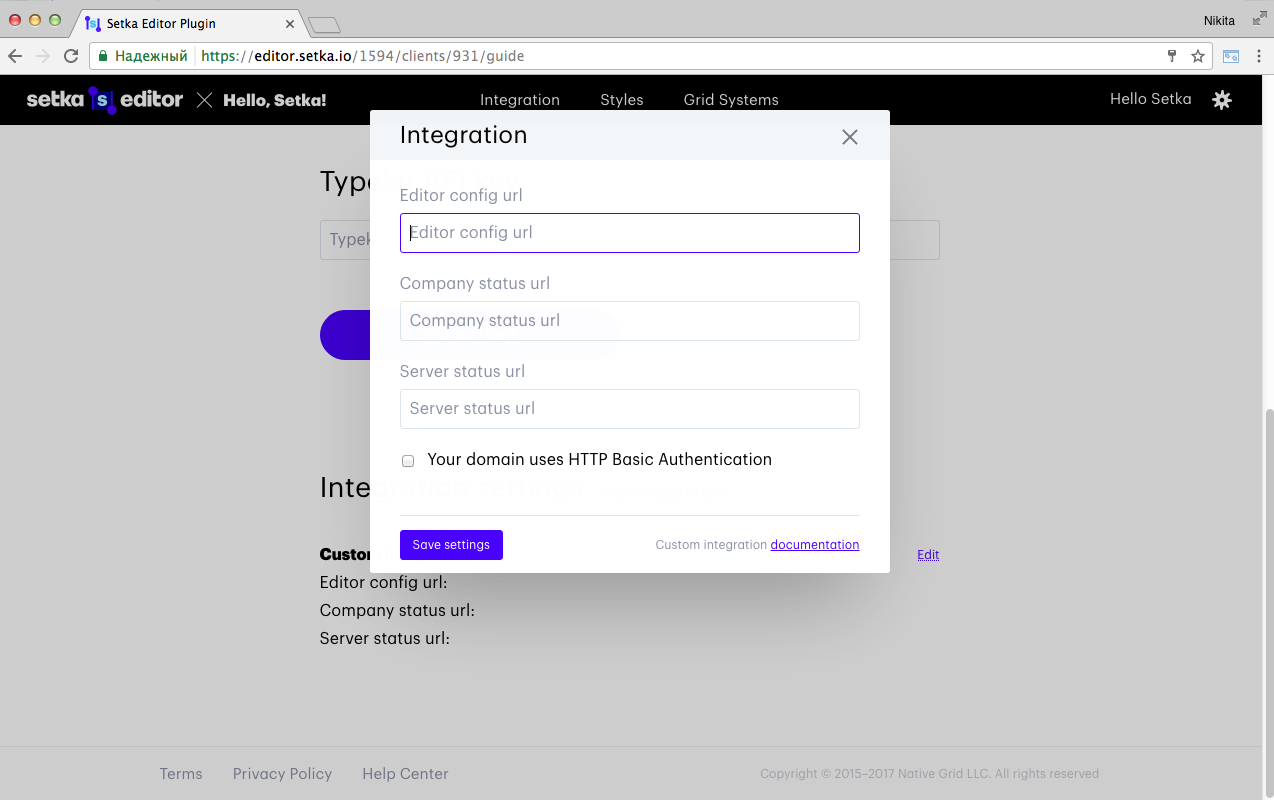Screen dimensions: 1274x800
Task: Bookmark page with star icon
Action: pyautogui.click(x=1198, y=56)
